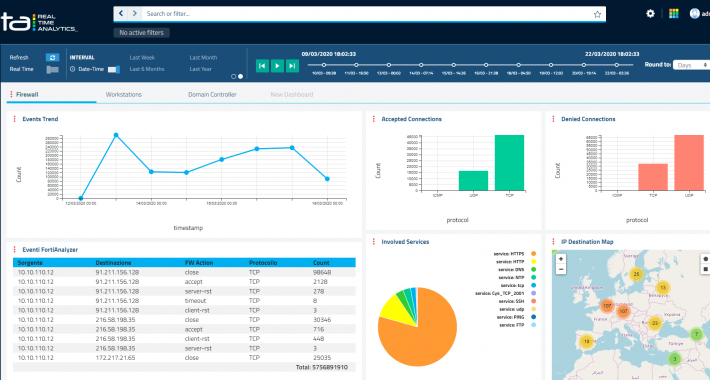The height and width of the screenshot is (380, 710).
Task: Open the Denied Connections panel dots menu
Action: (553, 119)
